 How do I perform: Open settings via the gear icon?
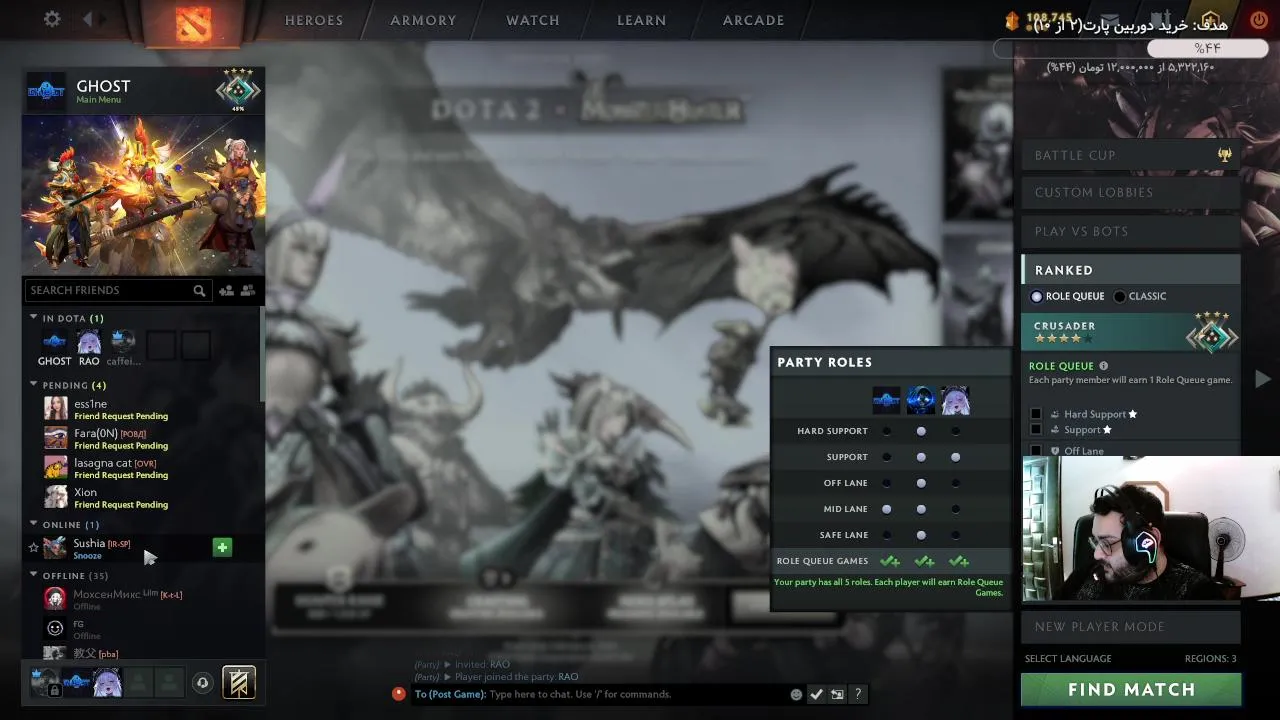pos(52,19)
